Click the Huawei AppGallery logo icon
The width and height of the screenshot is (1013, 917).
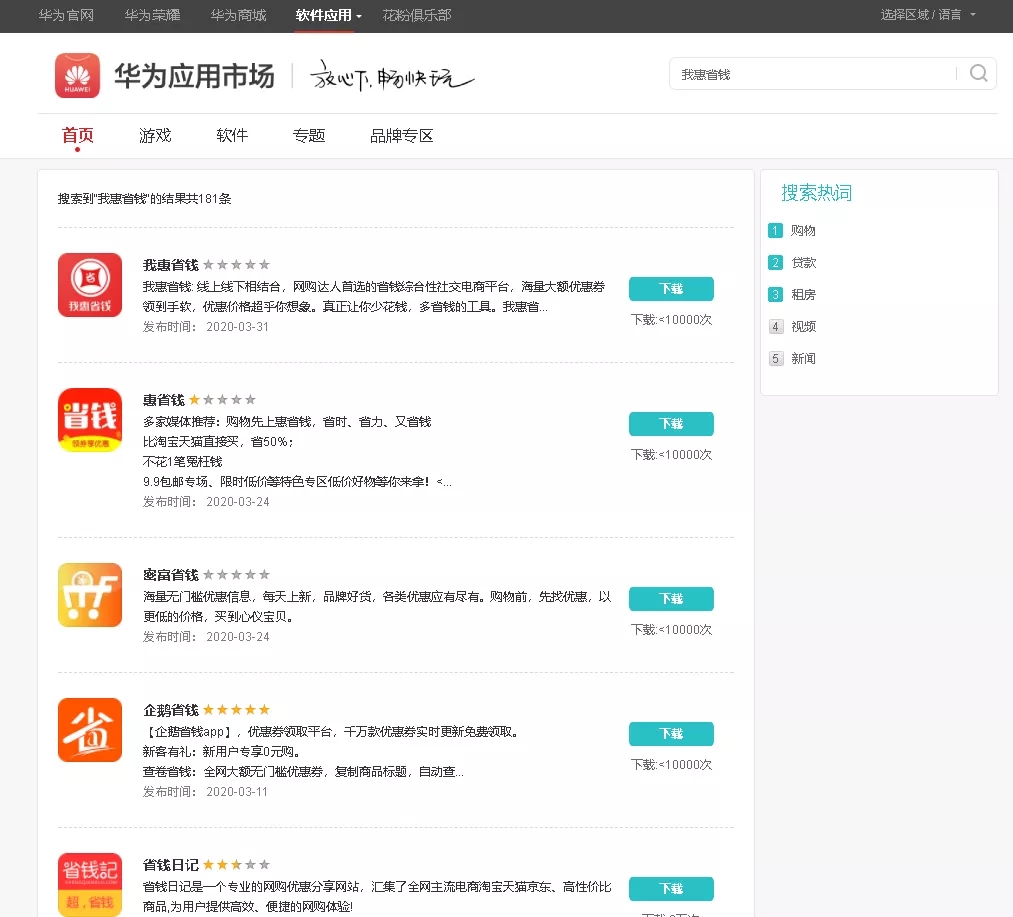(78, 76)
